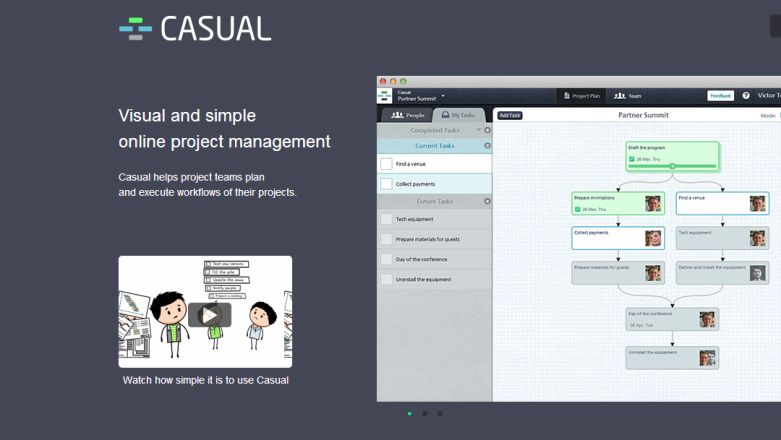Viewport: 781px width, 440px height.
Task: Click the Add Task button
Action: pos(510,115)
